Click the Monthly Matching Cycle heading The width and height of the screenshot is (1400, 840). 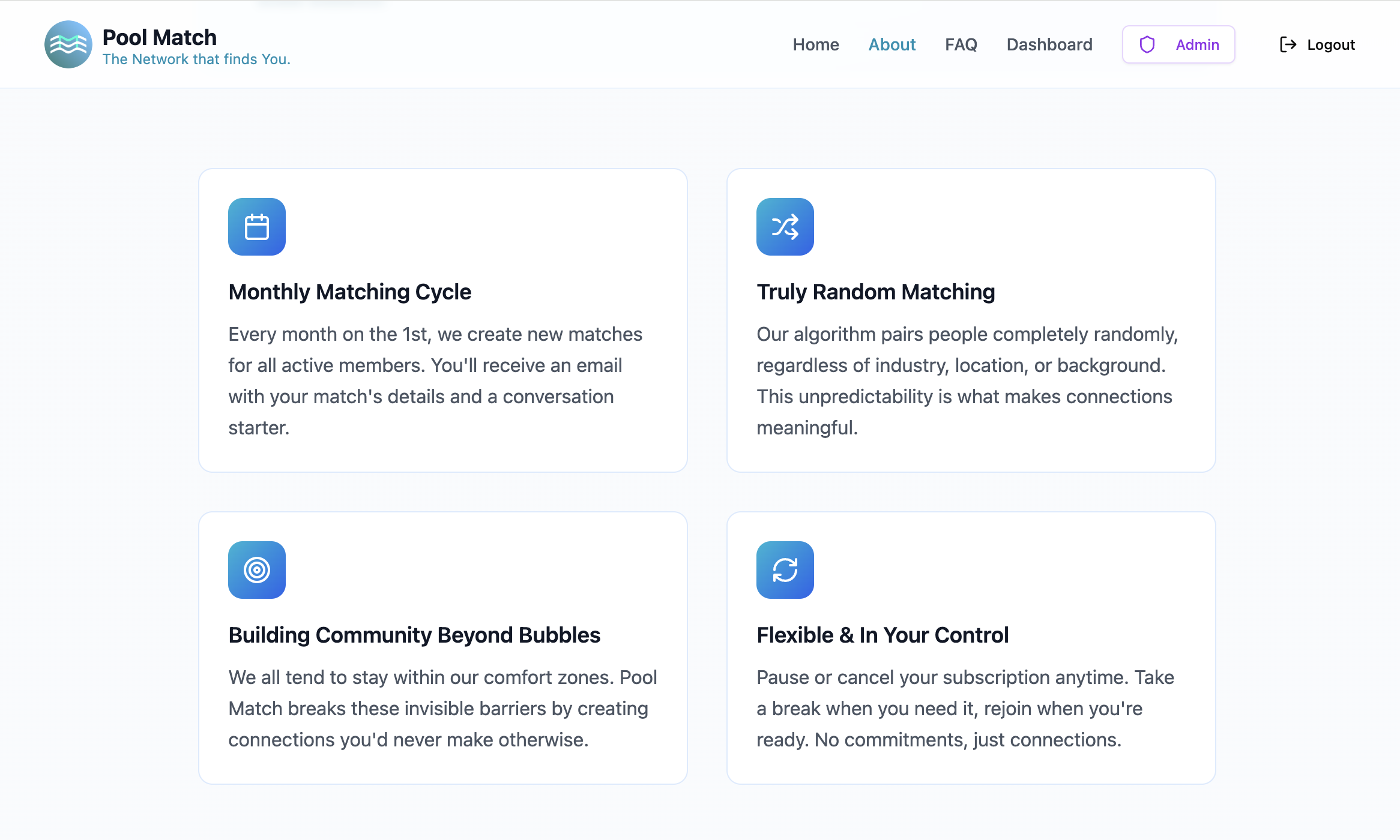(349, 292)
